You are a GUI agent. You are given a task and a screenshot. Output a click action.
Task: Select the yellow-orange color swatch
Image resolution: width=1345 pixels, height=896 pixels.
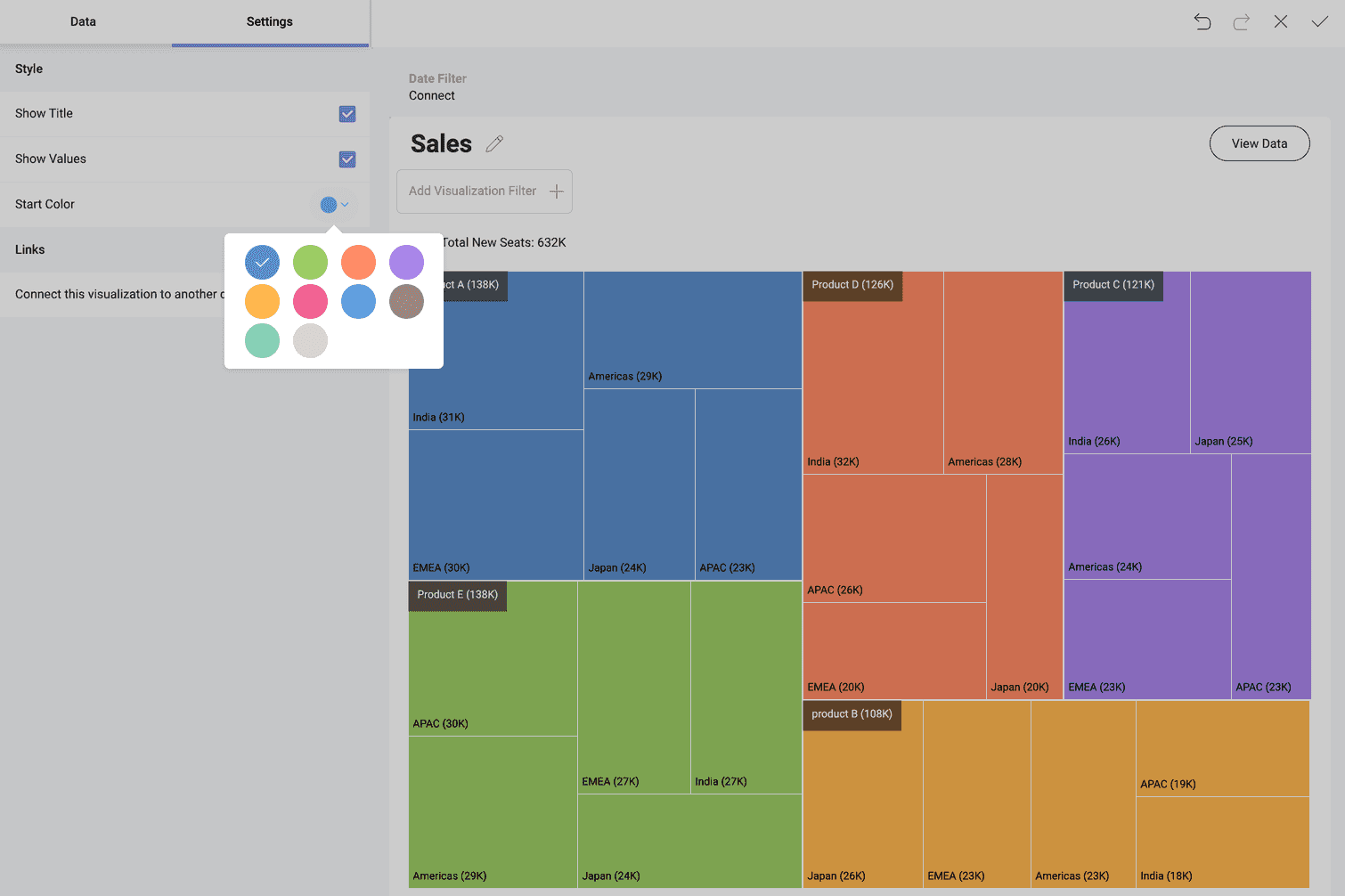262,302
